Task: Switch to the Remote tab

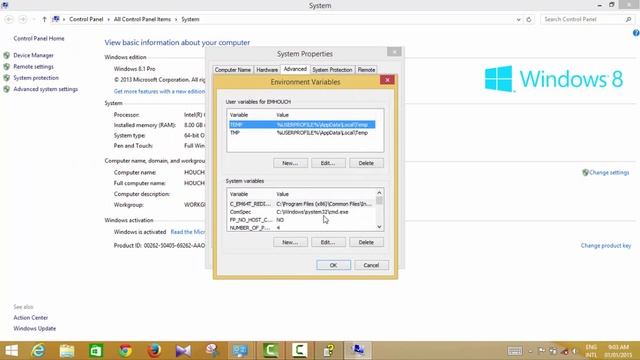Action: (366, 70)
